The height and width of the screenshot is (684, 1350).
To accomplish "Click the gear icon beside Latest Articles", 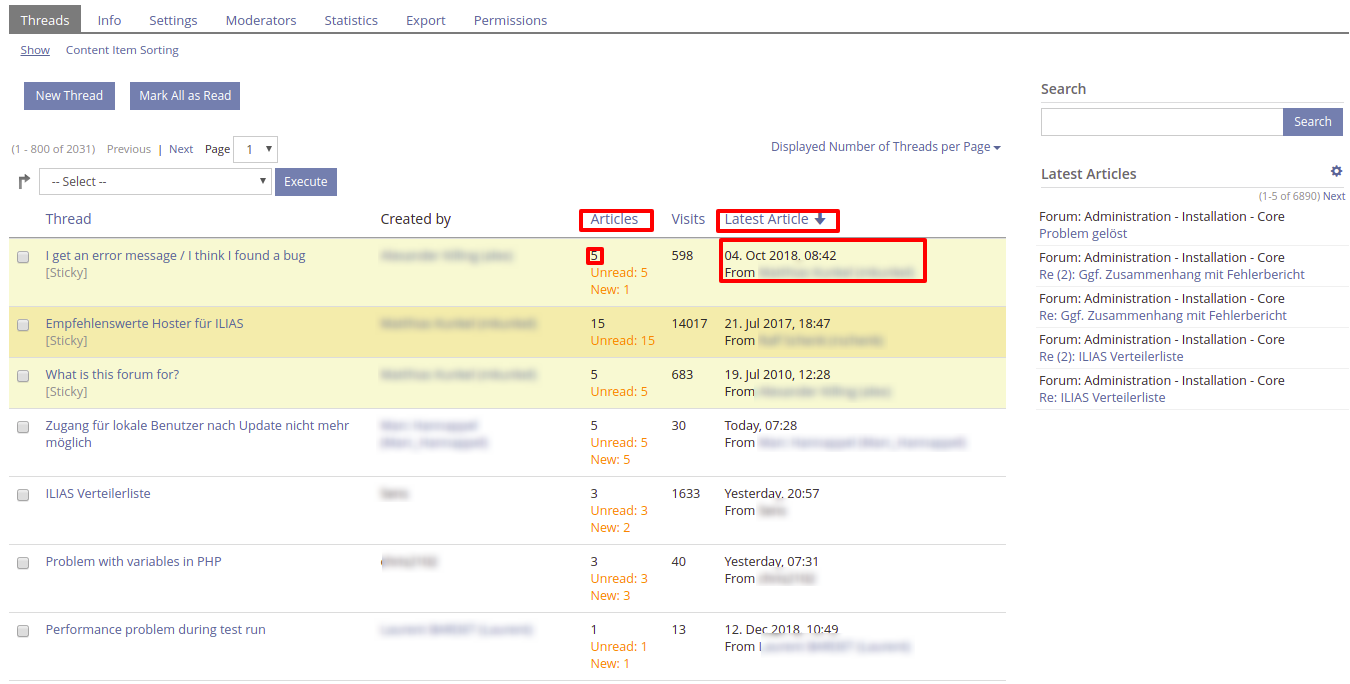I will (1336, 172).
